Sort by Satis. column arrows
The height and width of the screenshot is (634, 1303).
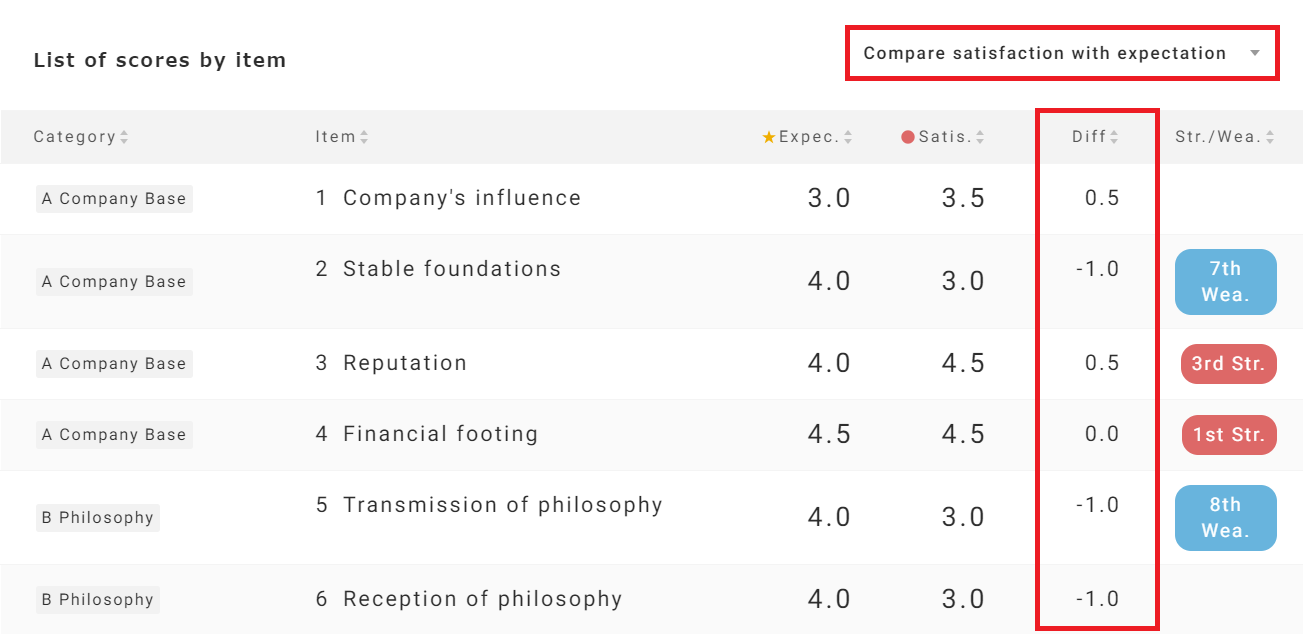[980, 138]
